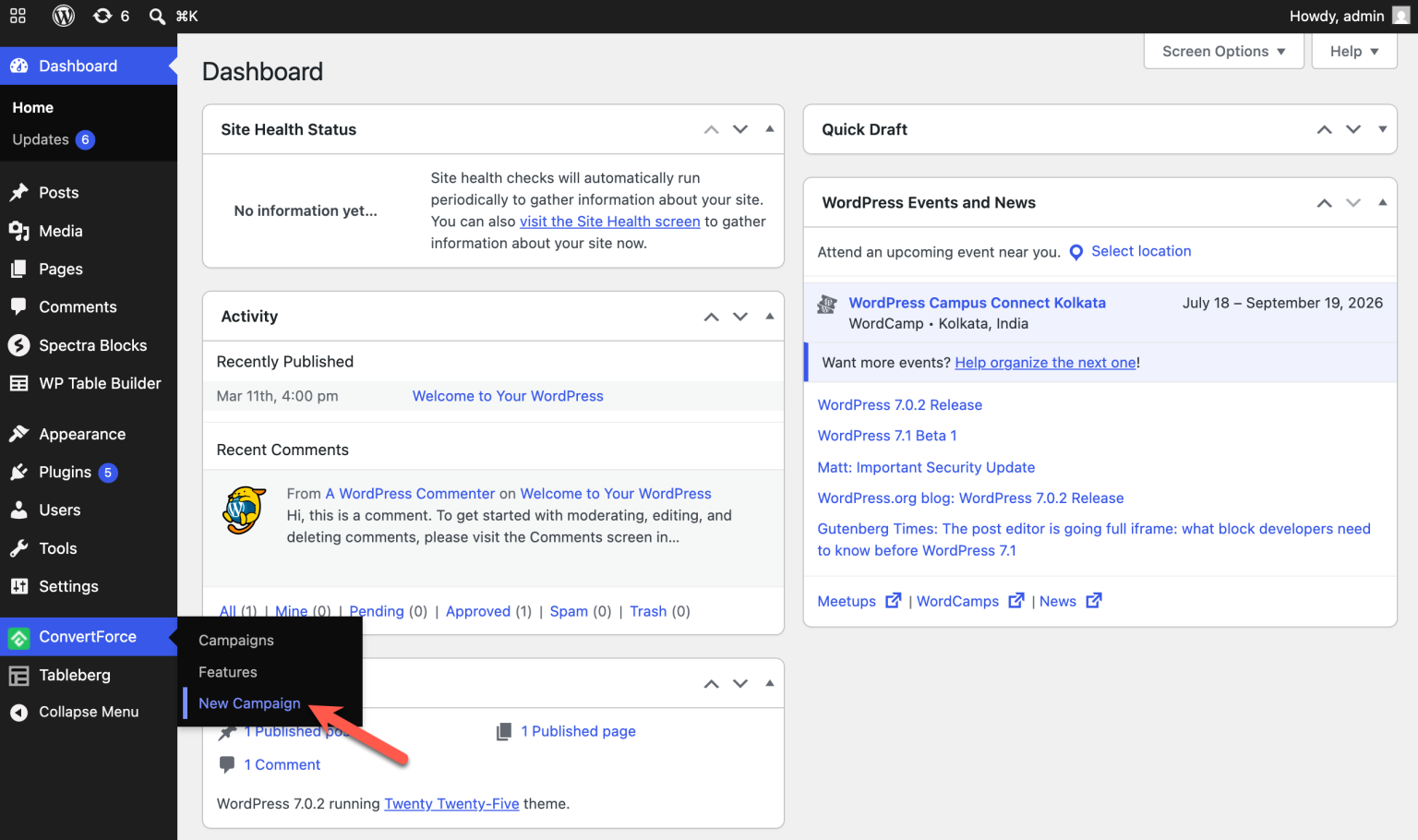Click the Settings sliders icon
Image resolution: width=1418 pixels, height=840 pixels.
18,586
